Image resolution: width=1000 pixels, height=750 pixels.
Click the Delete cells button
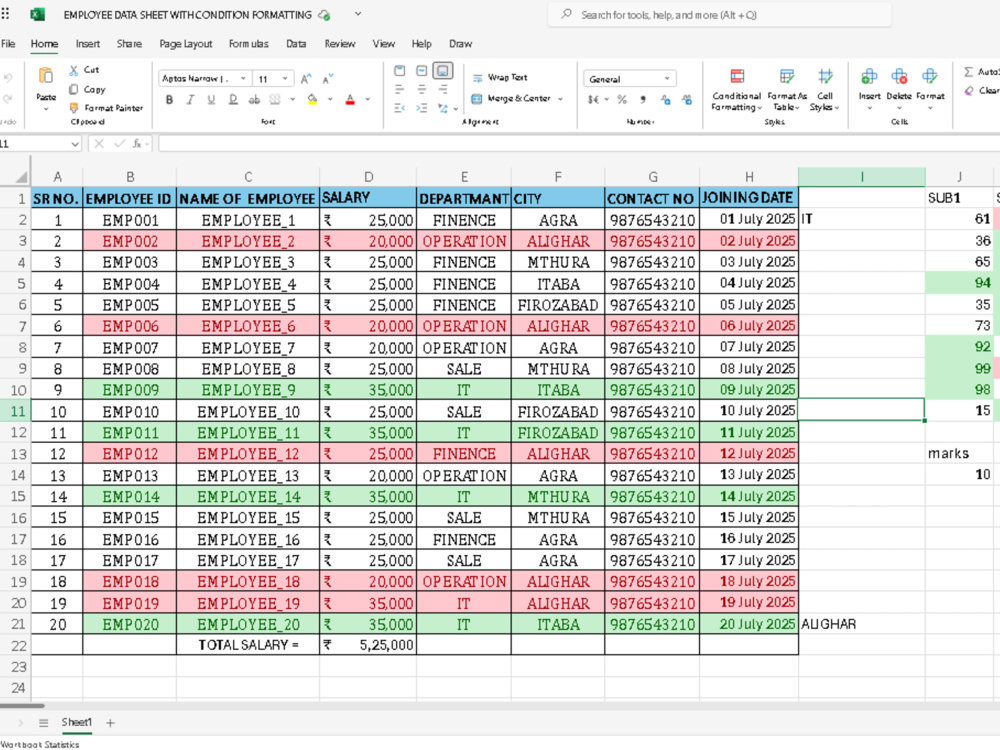(899, 89)
